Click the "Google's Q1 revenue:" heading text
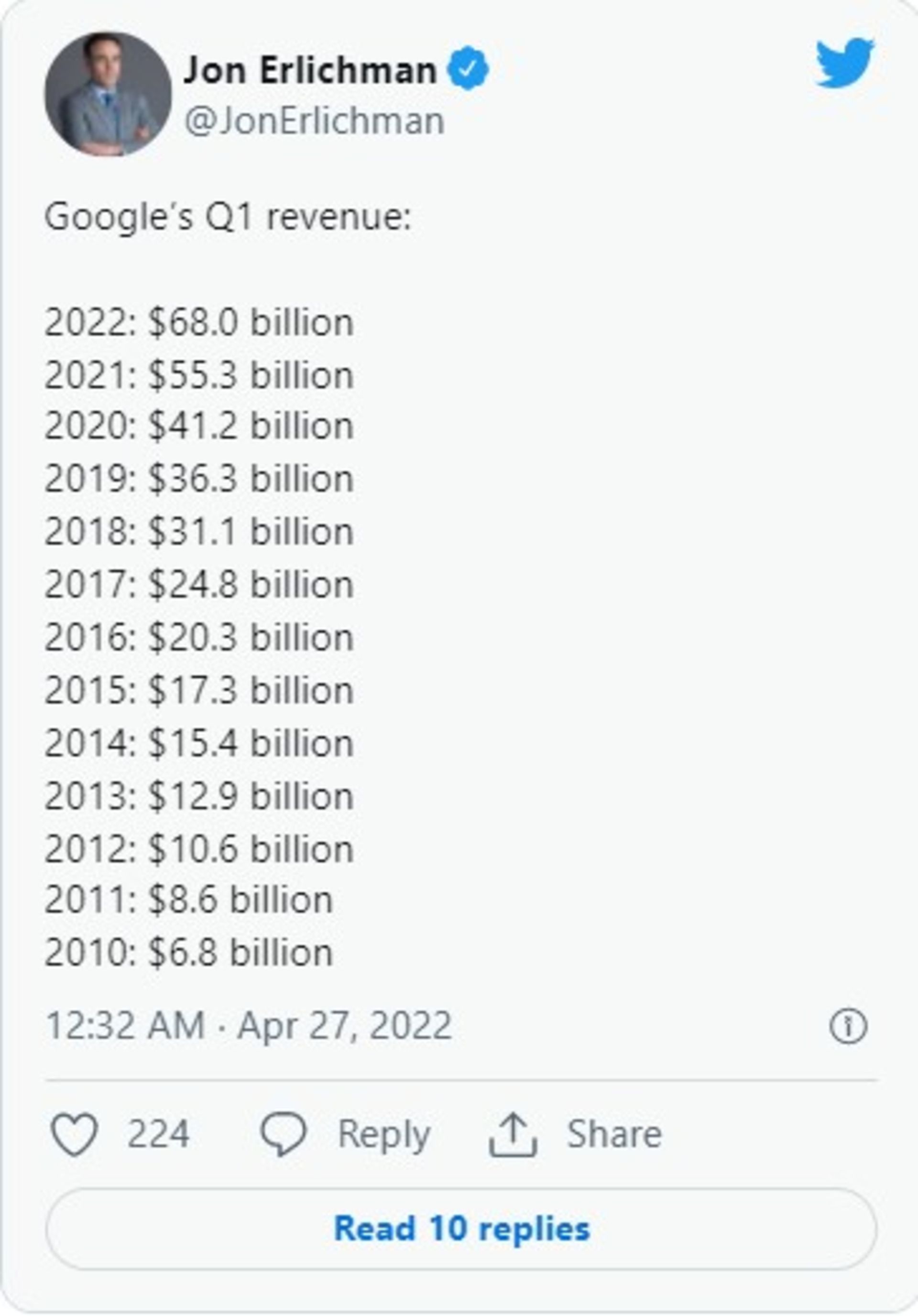Screen dimensions: 918x1316 [228, 217]
